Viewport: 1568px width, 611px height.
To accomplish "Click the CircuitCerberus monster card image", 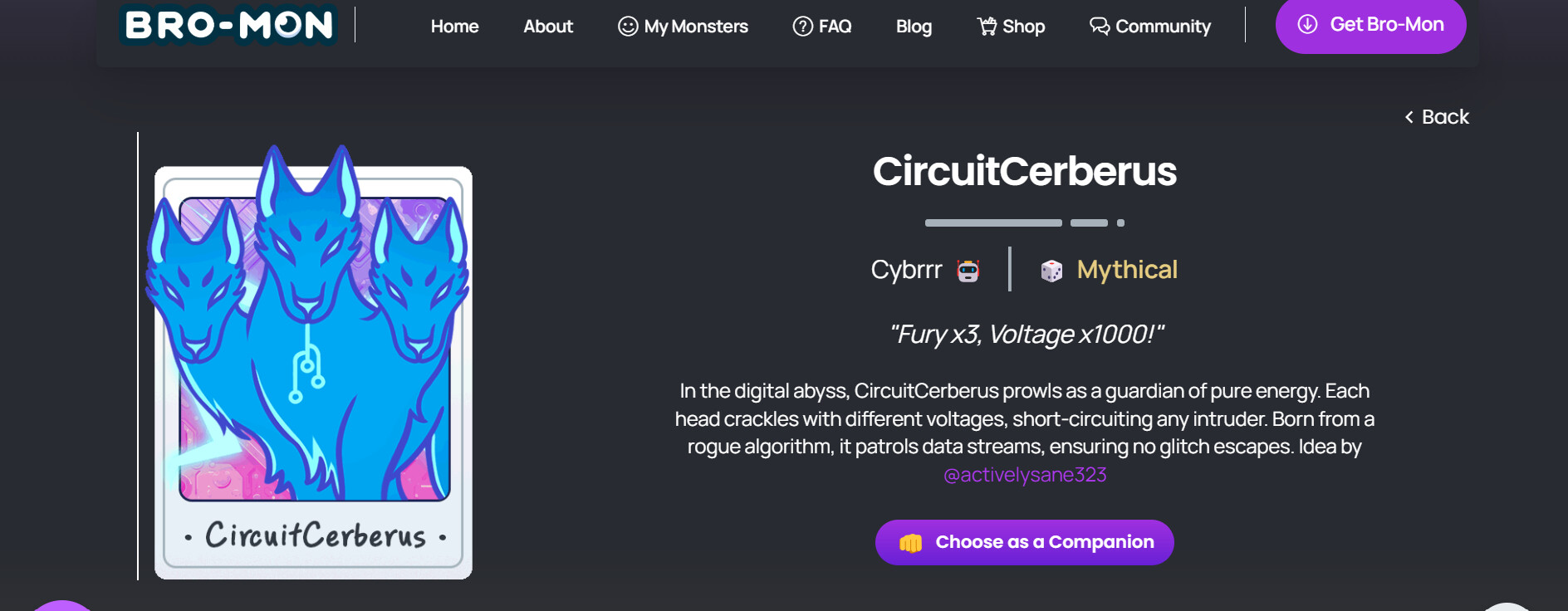I will [x=313, y=365].
